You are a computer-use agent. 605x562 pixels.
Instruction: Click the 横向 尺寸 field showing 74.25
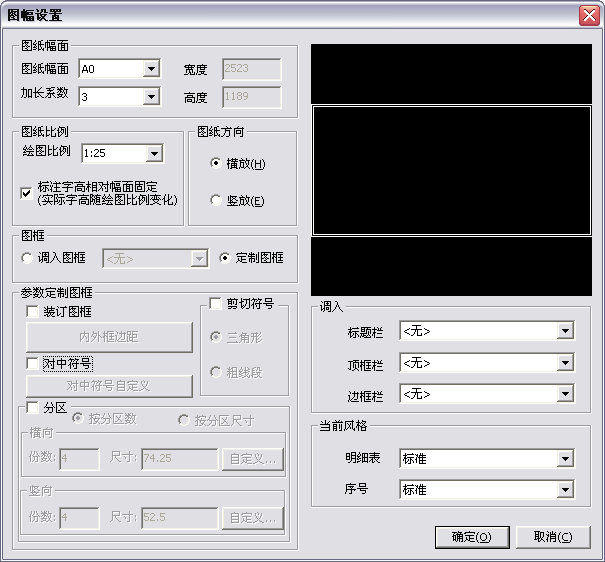[x=179, y=459]
